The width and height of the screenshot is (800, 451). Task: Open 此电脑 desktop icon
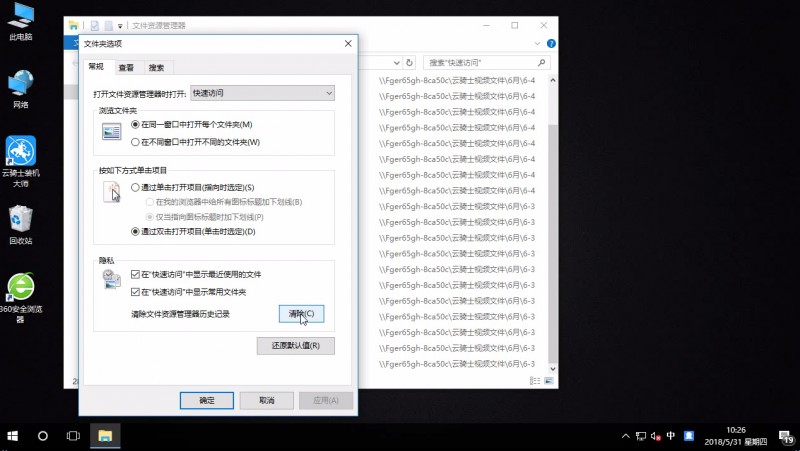(20, 21)
